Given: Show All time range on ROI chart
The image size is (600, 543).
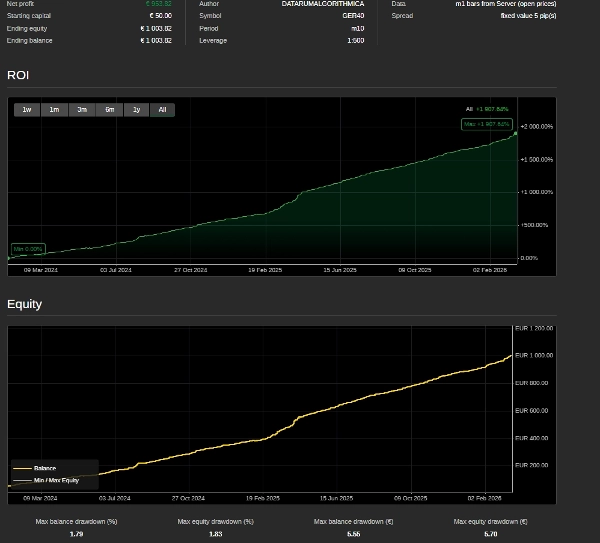Looking at the screenshot, I should click(x=162, y=110).
